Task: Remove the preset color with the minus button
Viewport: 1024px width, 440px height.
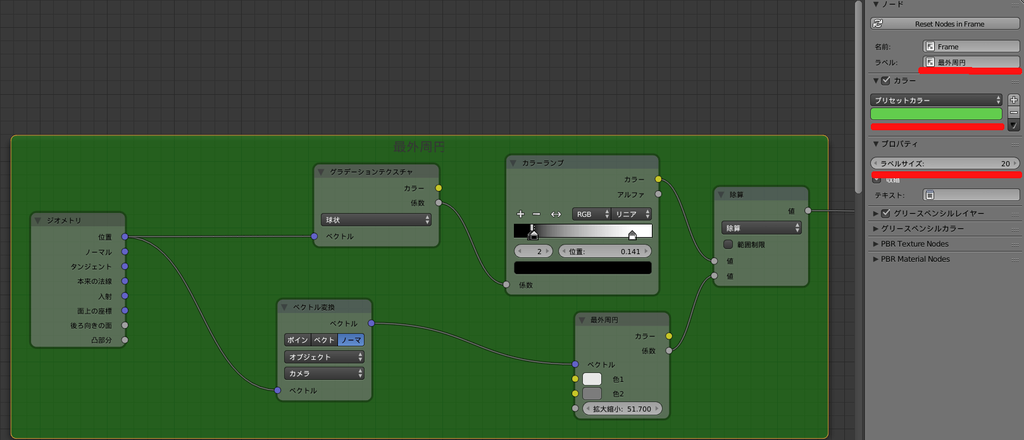Action: 1014,112
